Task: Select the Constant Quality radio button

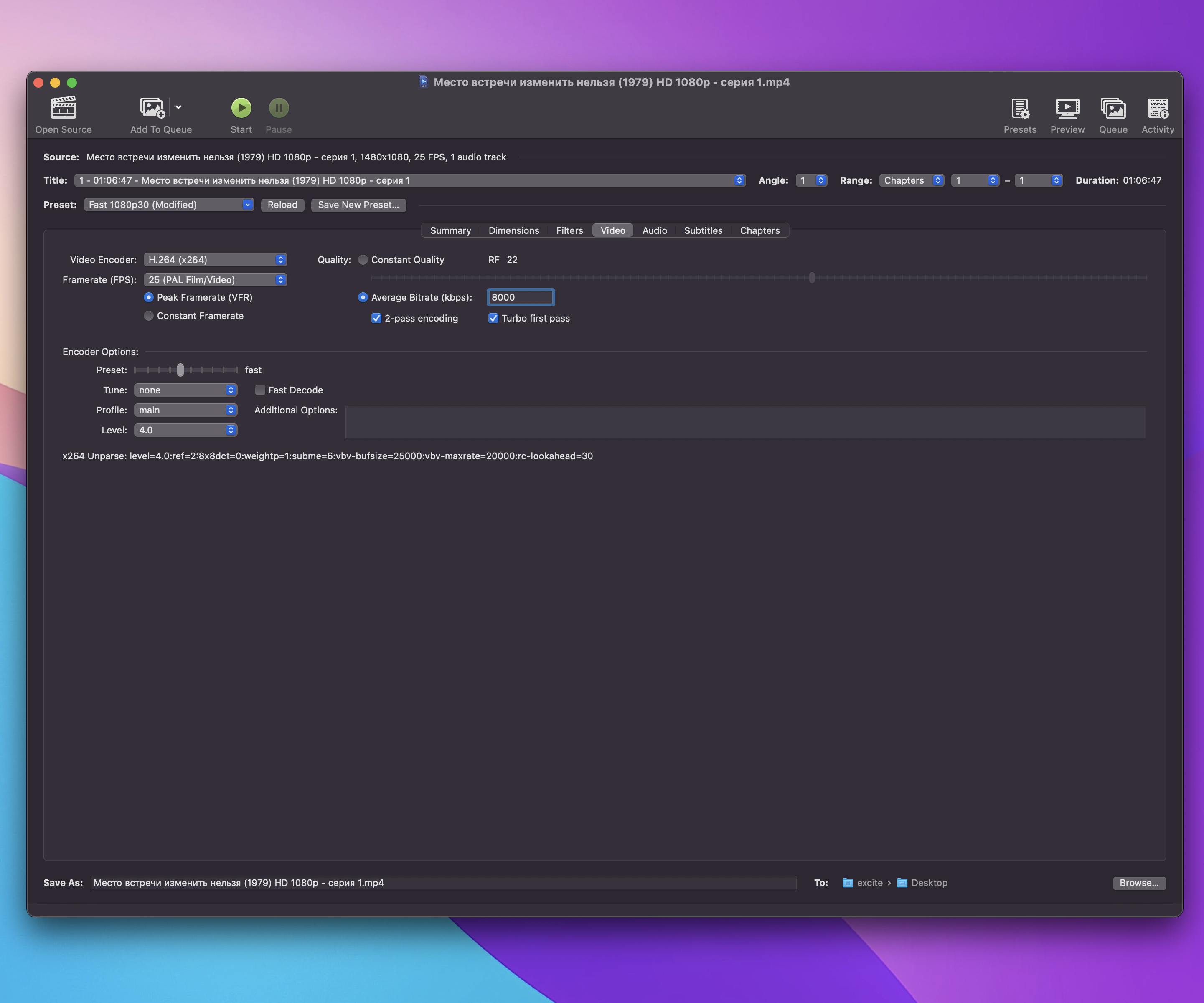Action: point(363,260)
